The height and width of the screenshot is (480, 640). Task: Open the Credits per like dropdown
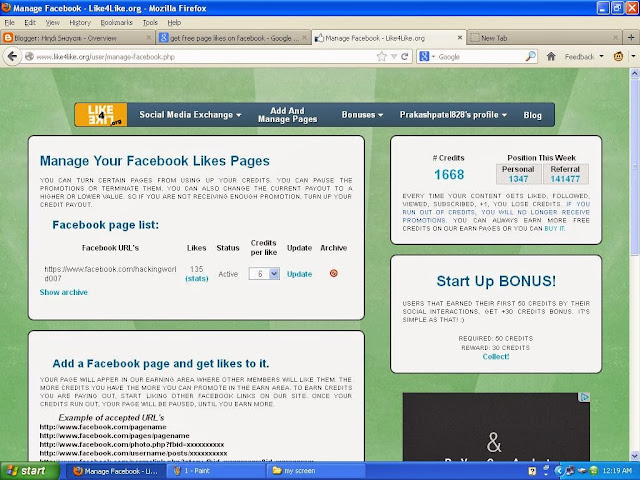(x=264, y=273)
